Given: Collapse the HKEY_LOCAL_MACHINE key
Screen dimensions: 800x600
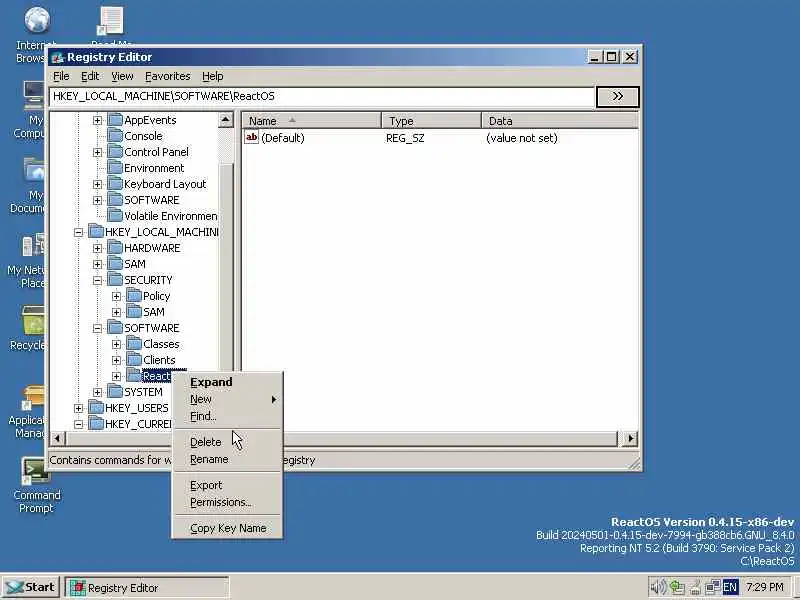Looking at the screenshot, I should pyautogui.click(x=78, y=232).
